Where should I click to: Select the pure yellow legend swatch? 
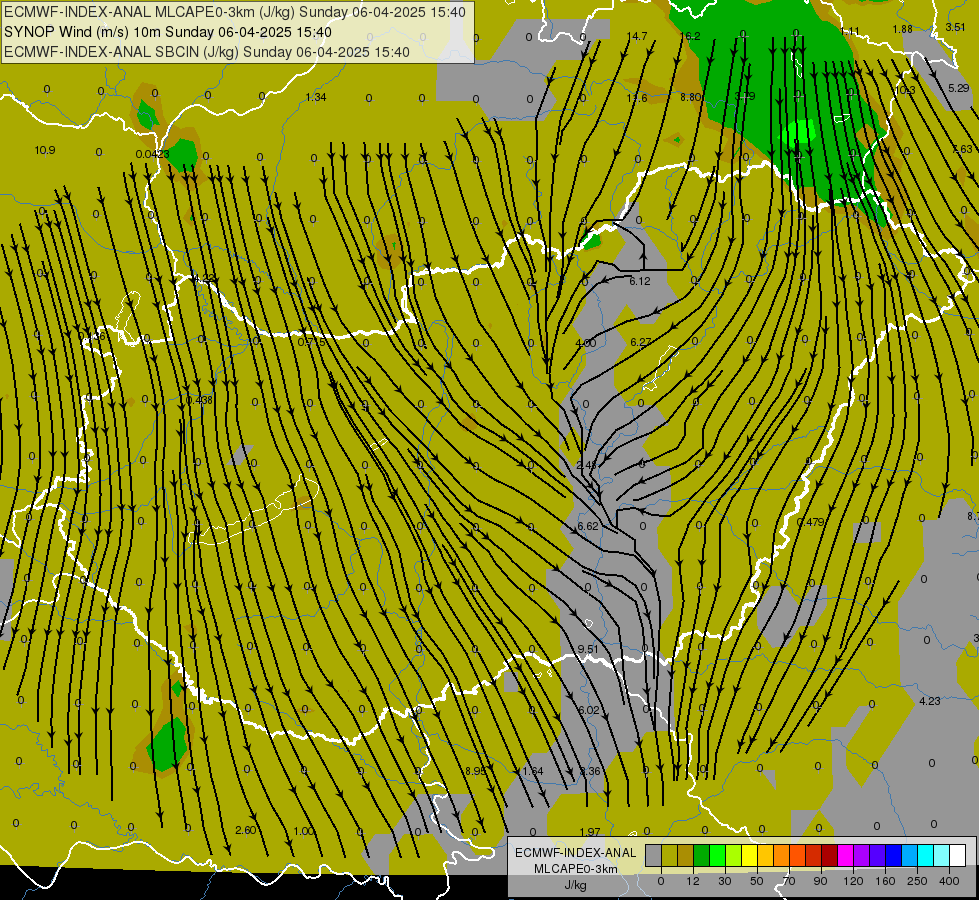tap(749, 855)
